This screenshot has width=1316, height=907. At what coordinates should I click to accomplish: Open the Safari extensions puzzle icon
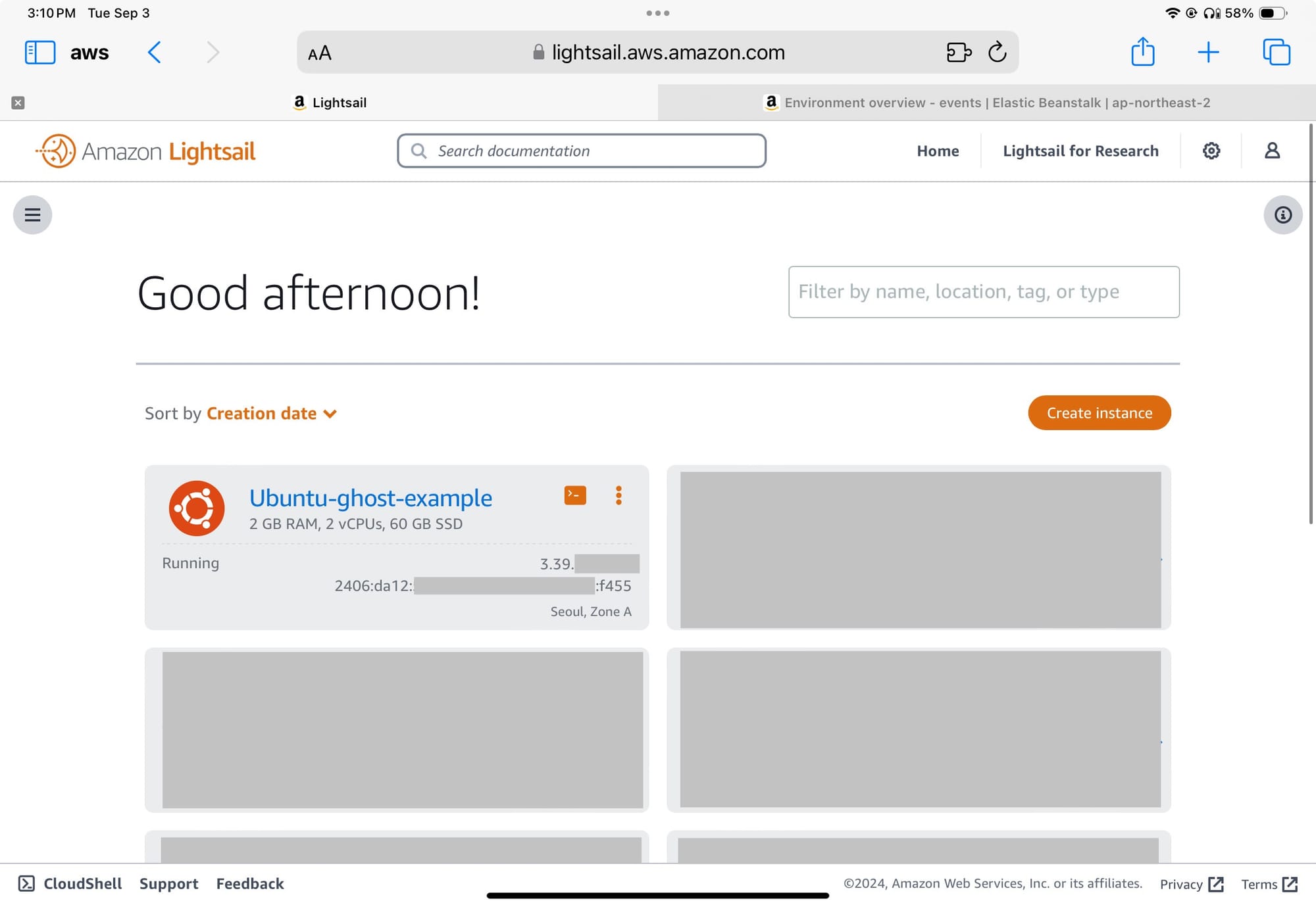coord(959,52)
